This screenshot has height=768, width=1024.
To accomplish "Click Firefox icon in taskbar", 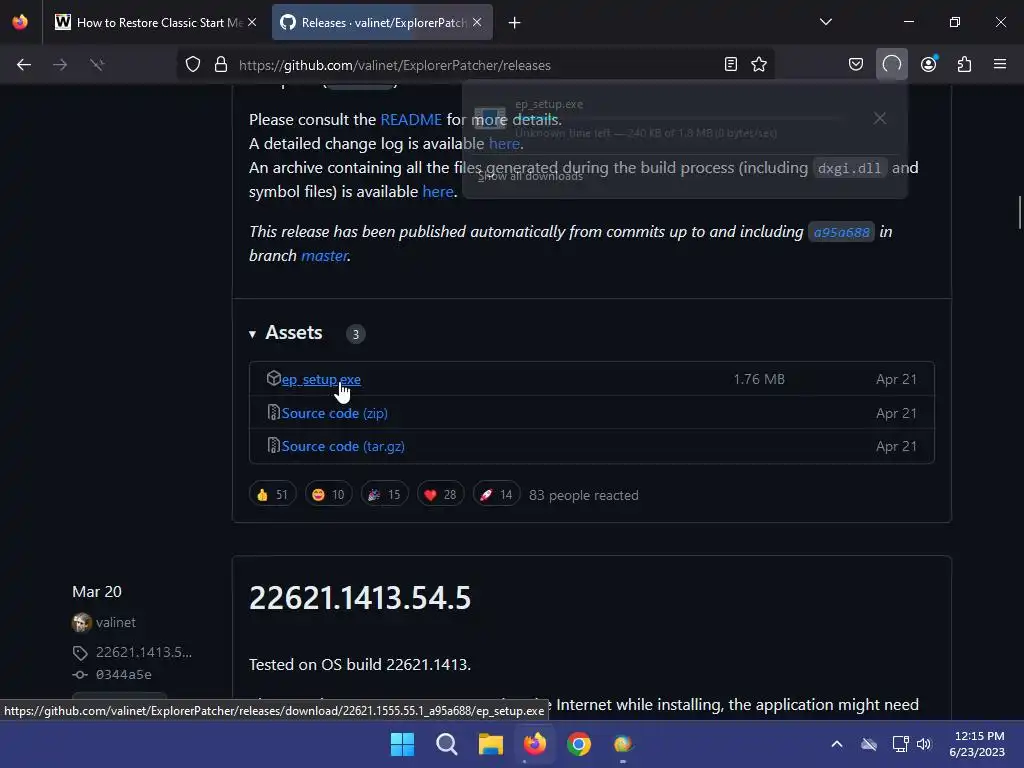I will (535, 744).
